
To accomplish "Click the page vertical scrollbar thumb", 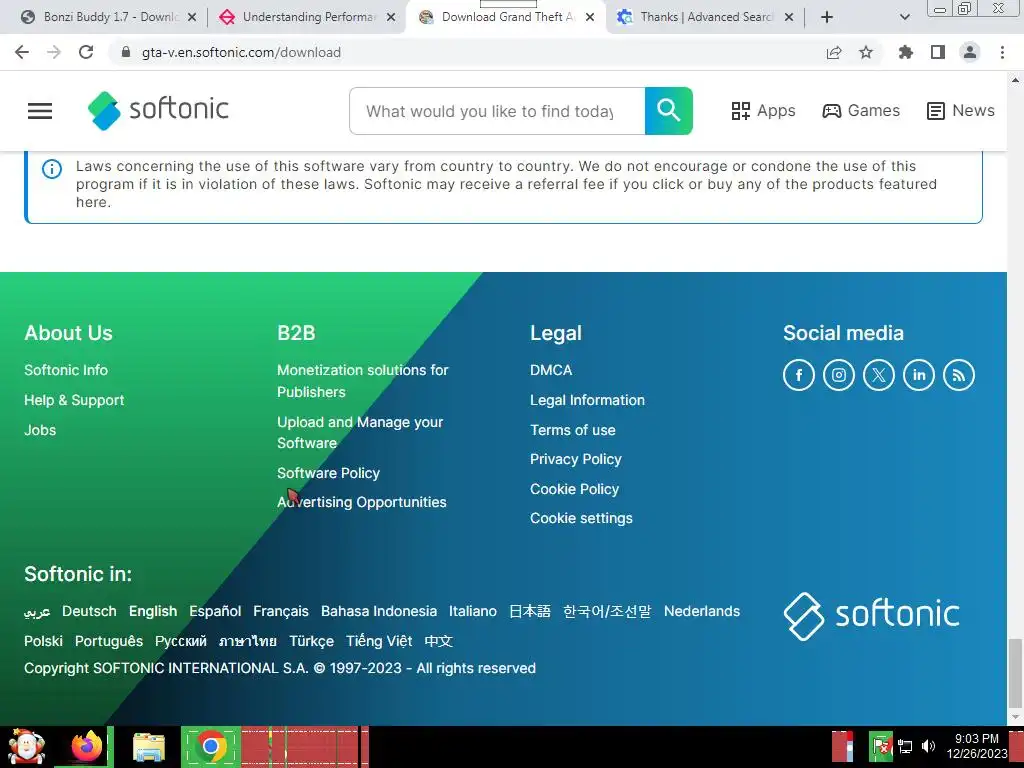I will (x=1015, y=673).
